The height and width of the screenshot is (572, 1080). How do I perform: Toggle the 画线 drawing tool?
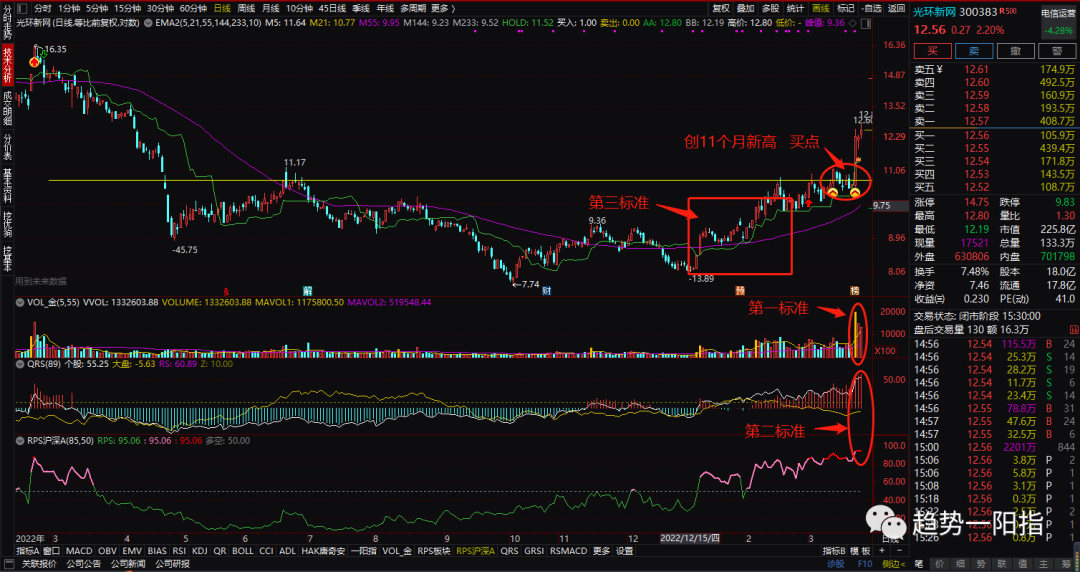pos(820,9)
